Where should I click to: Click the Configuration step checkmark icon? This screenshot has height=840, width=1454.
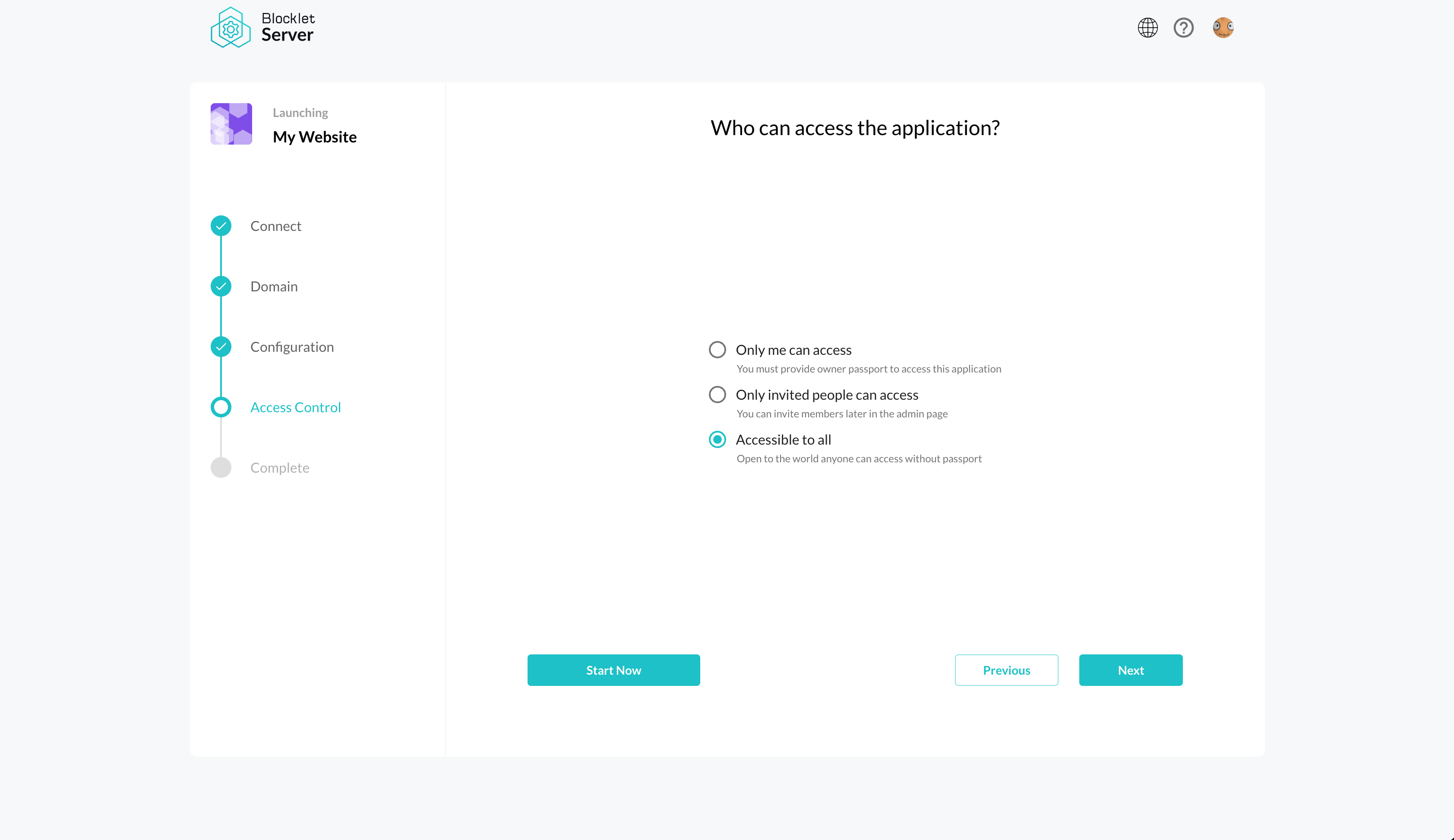pos(221,347)
